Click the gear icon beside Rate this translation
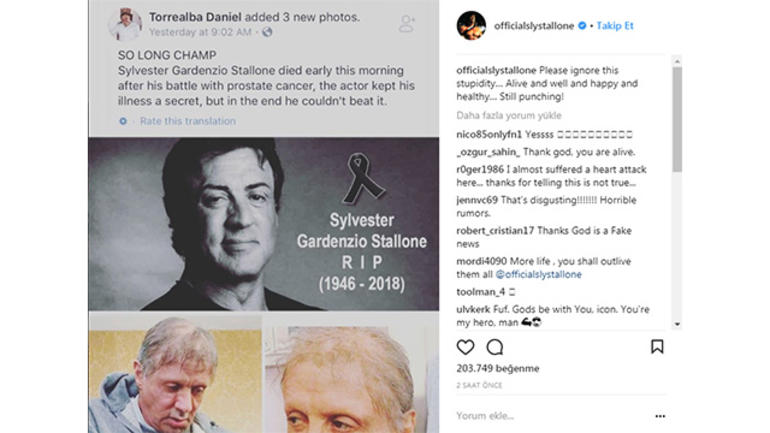 coord(123,121)
